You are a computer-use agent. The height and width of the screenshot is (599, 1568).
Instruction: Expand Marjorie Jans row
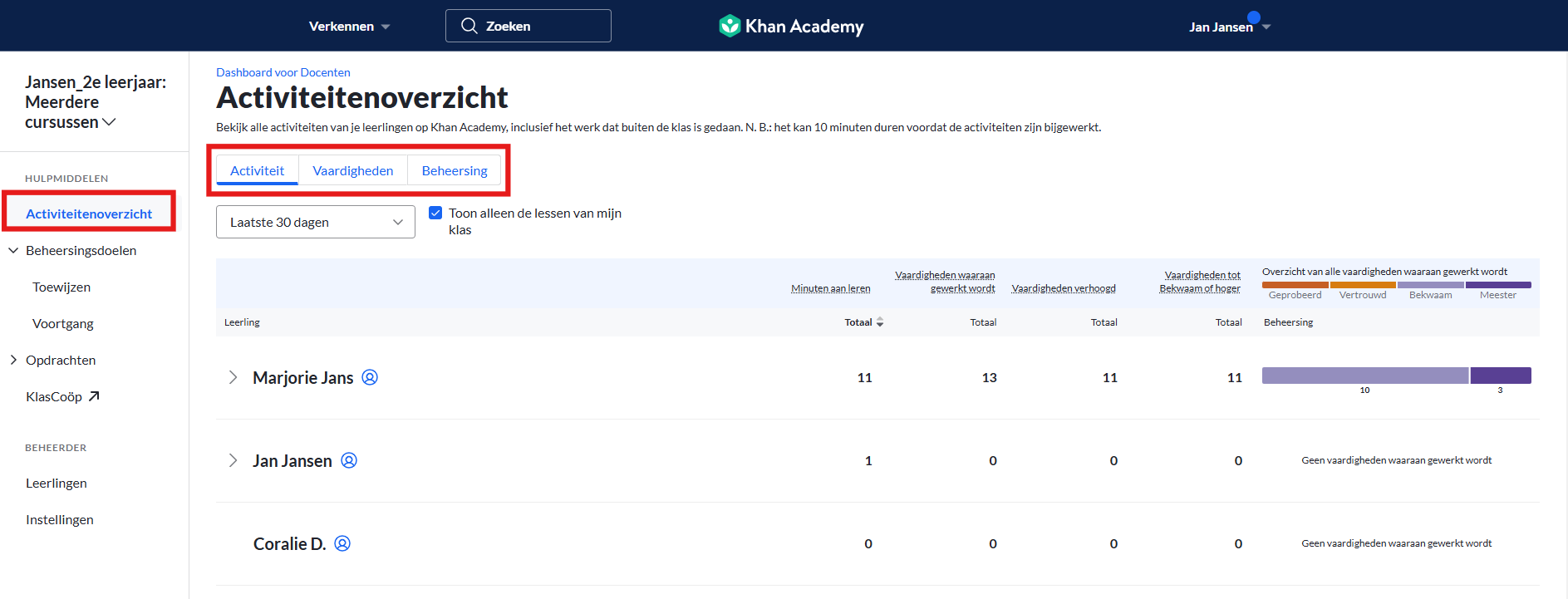coord(233,377)
